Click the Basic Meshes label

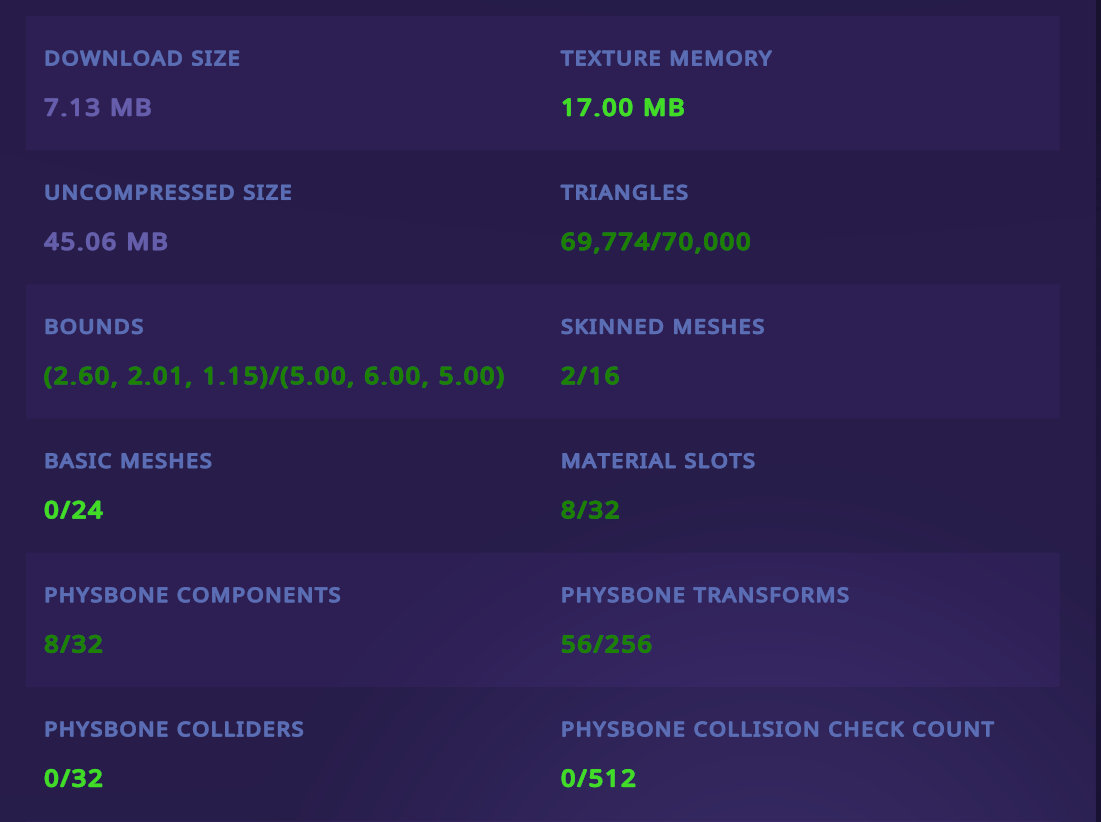pyautogui.click(x=128, y=461)
